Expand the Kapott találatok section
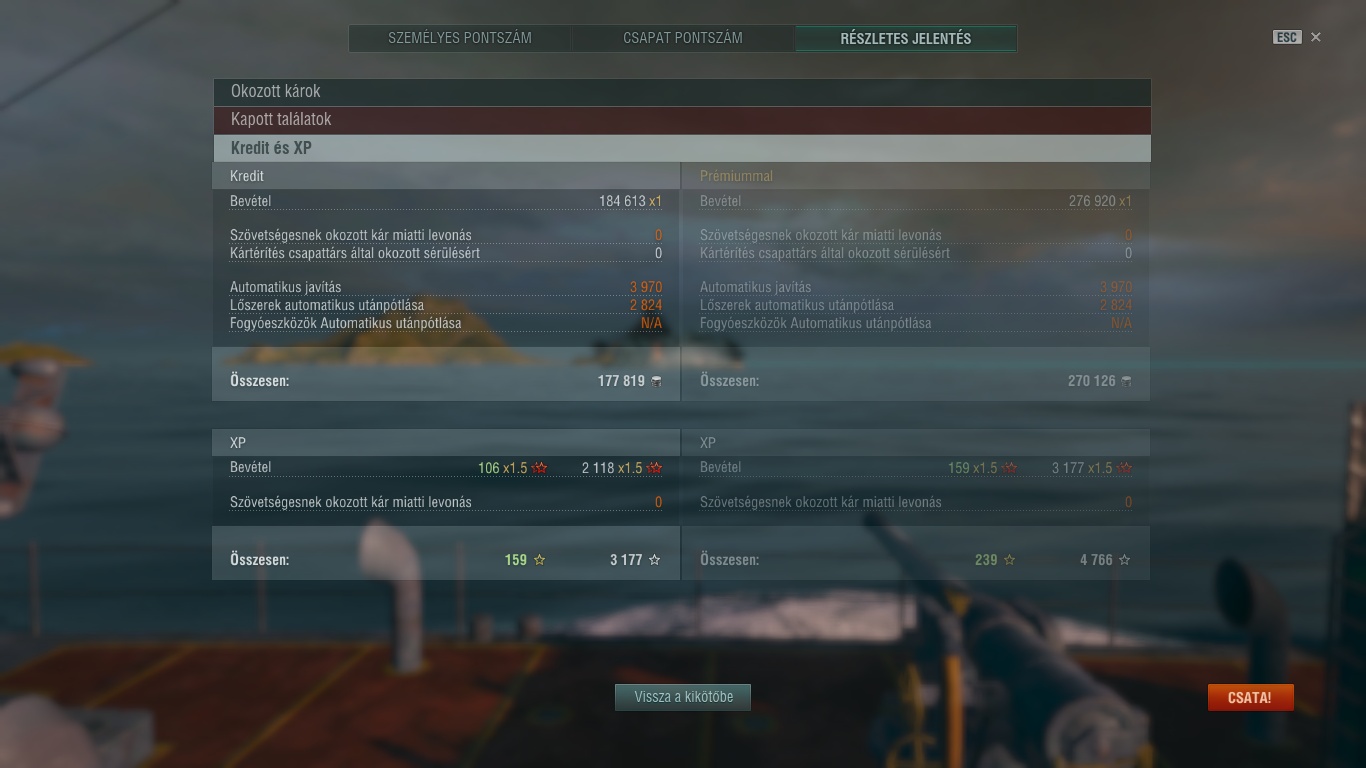The height and width of the screenshot is (768, 1366). coord(682,120)
